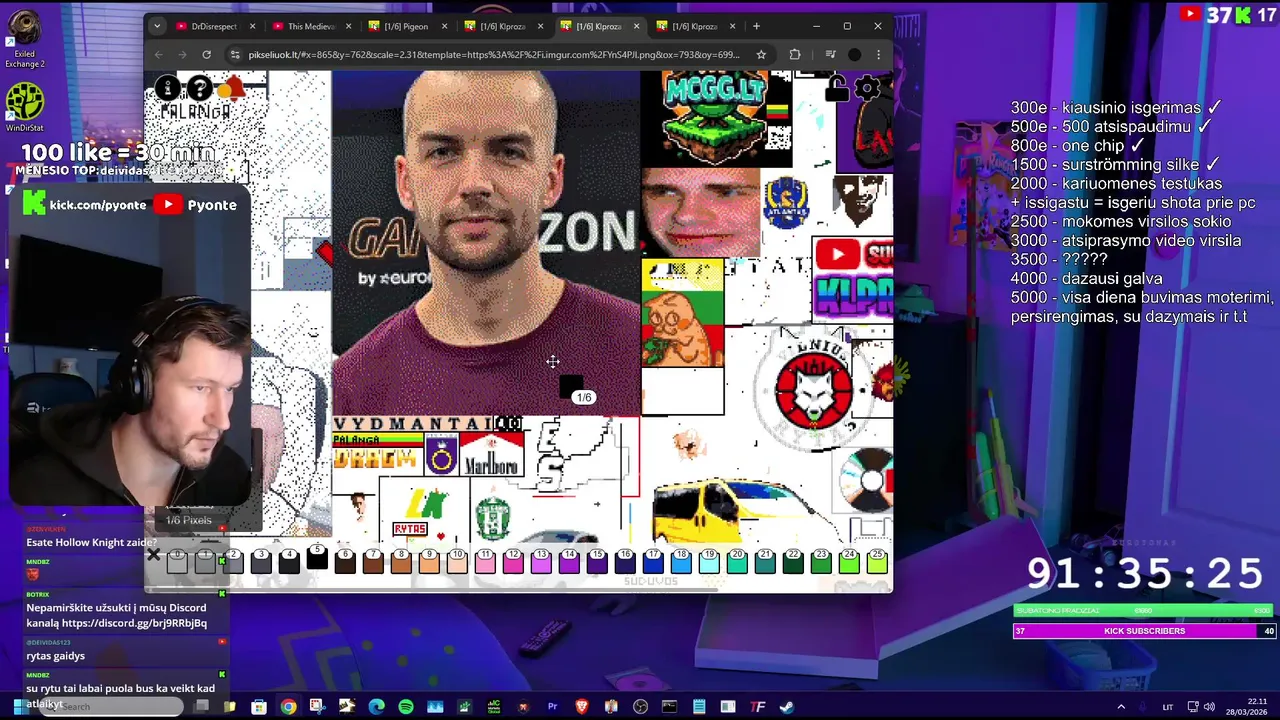
Task: Switch the LIT keyboard language indicator
Action: tap(1167, 707)
